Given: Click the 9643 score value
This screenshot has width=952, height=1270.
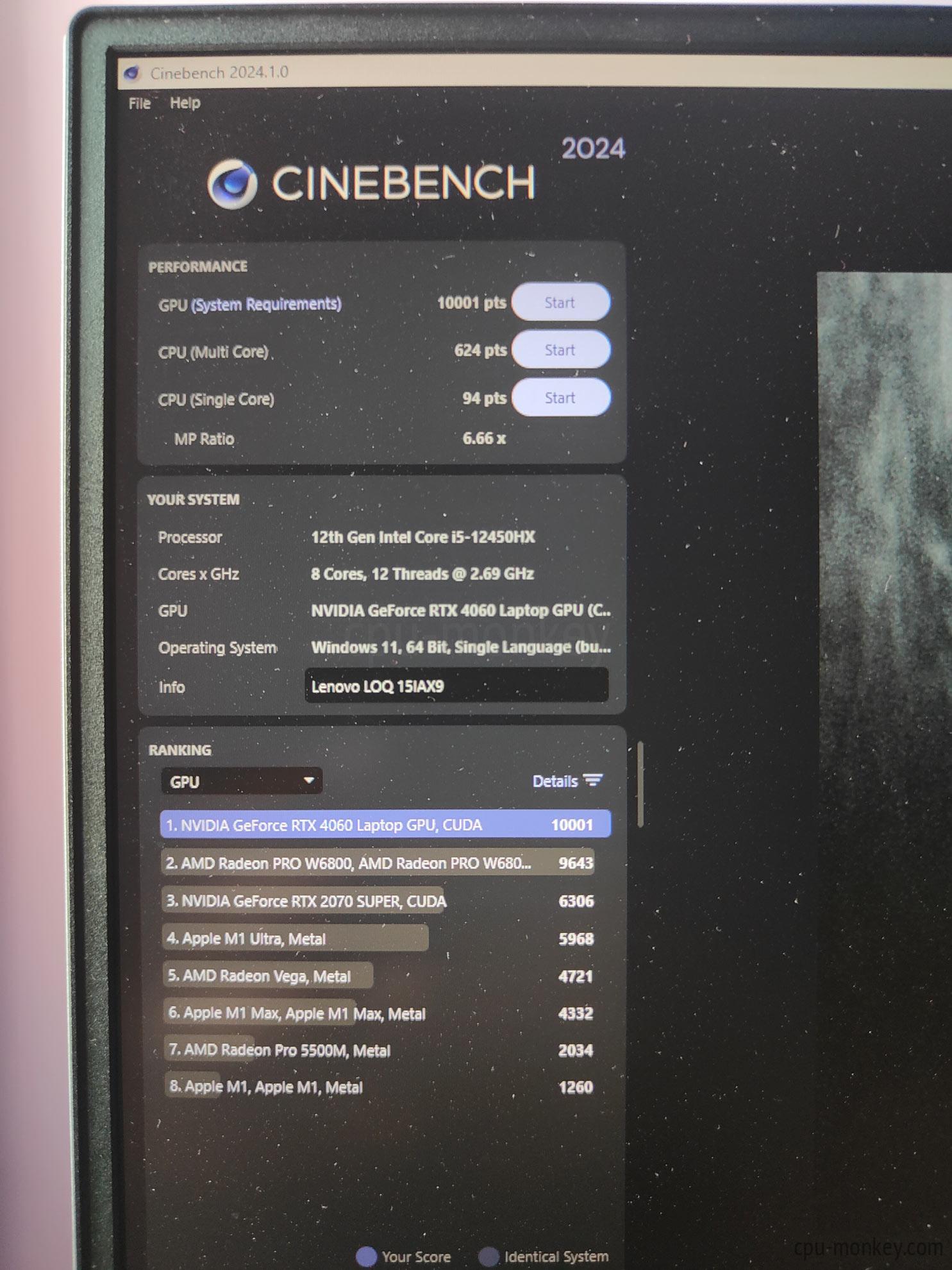Looking at the screenshot, I should [576, 863].
